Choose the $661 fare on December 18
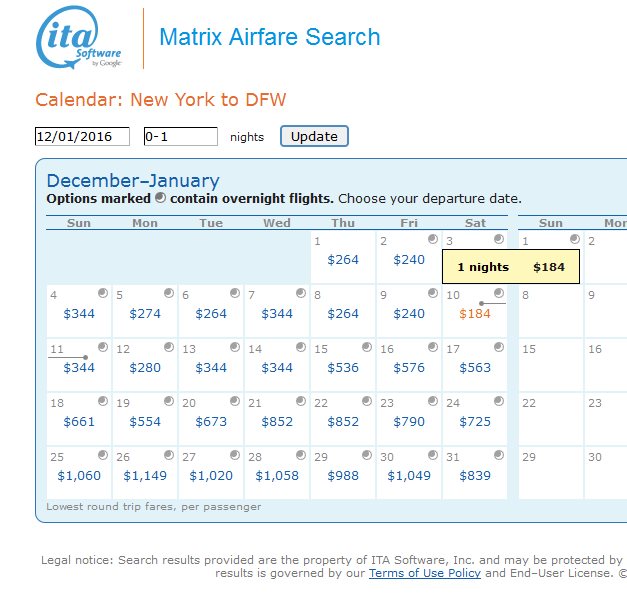Image resolution: width=627 pixels, height=600 pixels. coord(79,422)
